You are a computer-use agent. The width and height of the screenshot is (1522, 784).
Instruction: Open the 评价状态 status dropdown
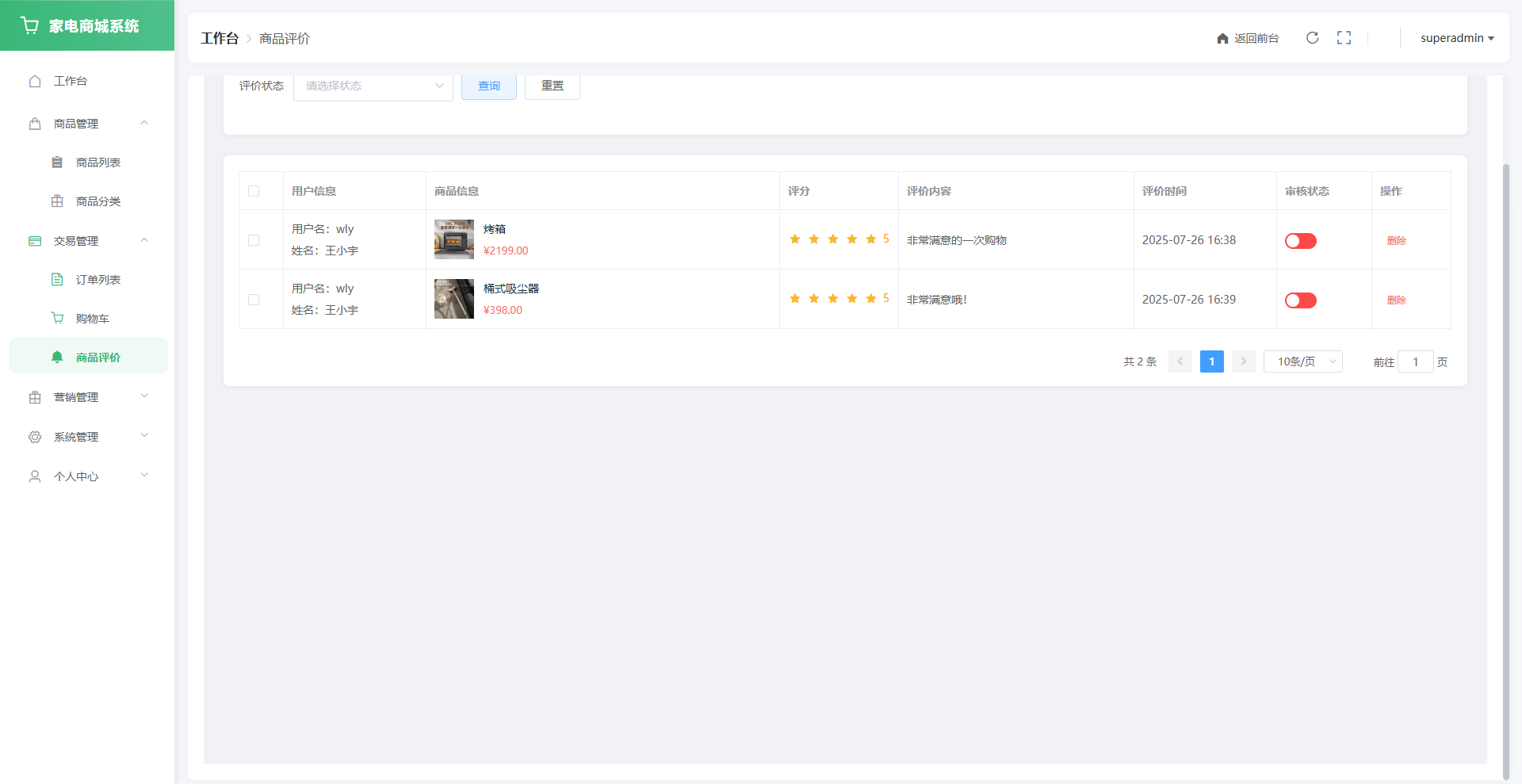tap(373, 86)
